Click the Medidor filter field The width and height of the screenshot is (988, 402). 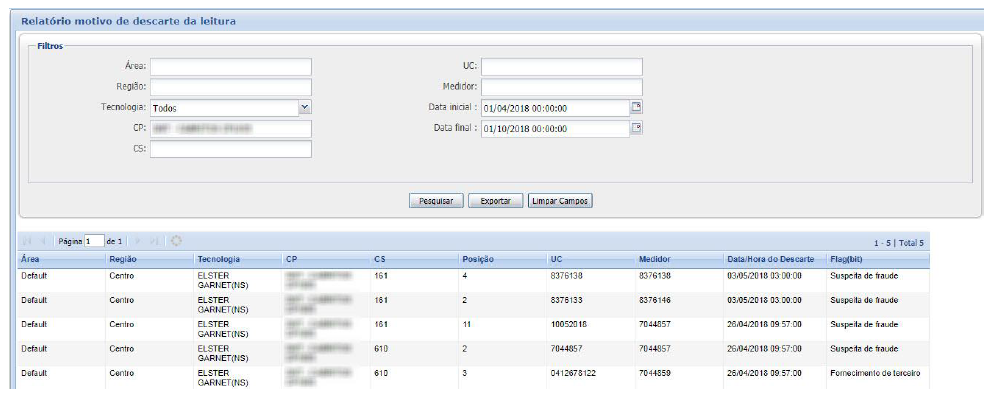coord(561,87)
